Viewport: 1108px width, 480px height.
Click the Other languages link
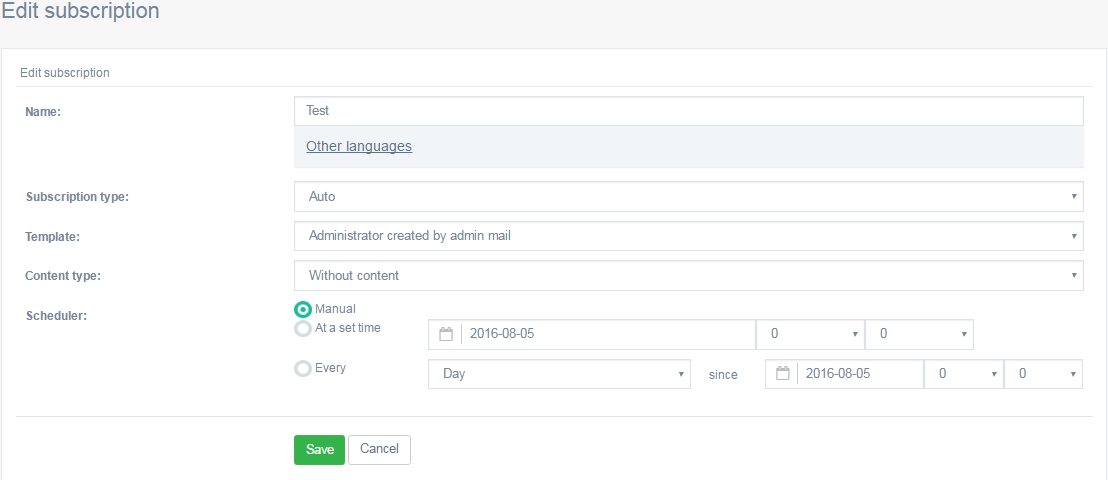click(359, 146)
